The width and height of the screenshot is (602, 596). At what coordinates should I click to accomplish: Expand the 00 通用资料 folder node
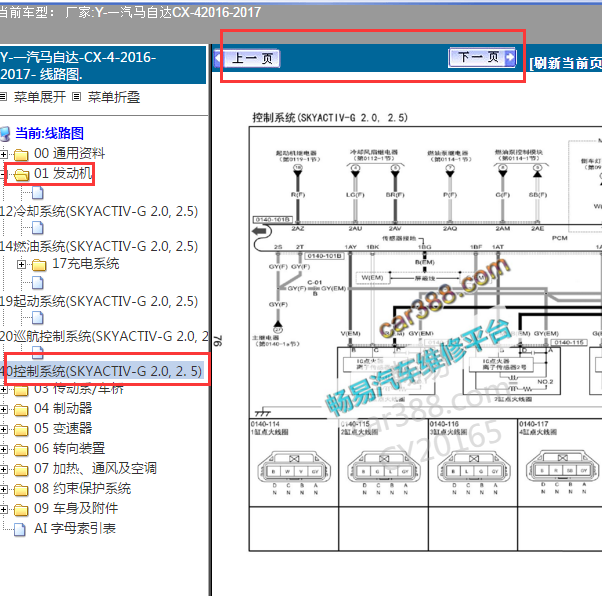(3, 154)
